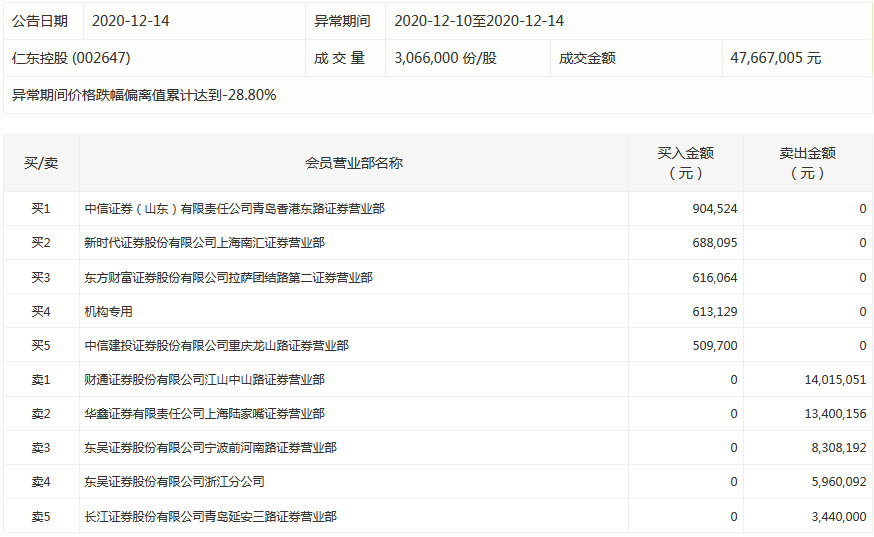
Task: Open 东吴证券浙江分公司 entry
Action: pyautogui.click(x=174, y=481)
